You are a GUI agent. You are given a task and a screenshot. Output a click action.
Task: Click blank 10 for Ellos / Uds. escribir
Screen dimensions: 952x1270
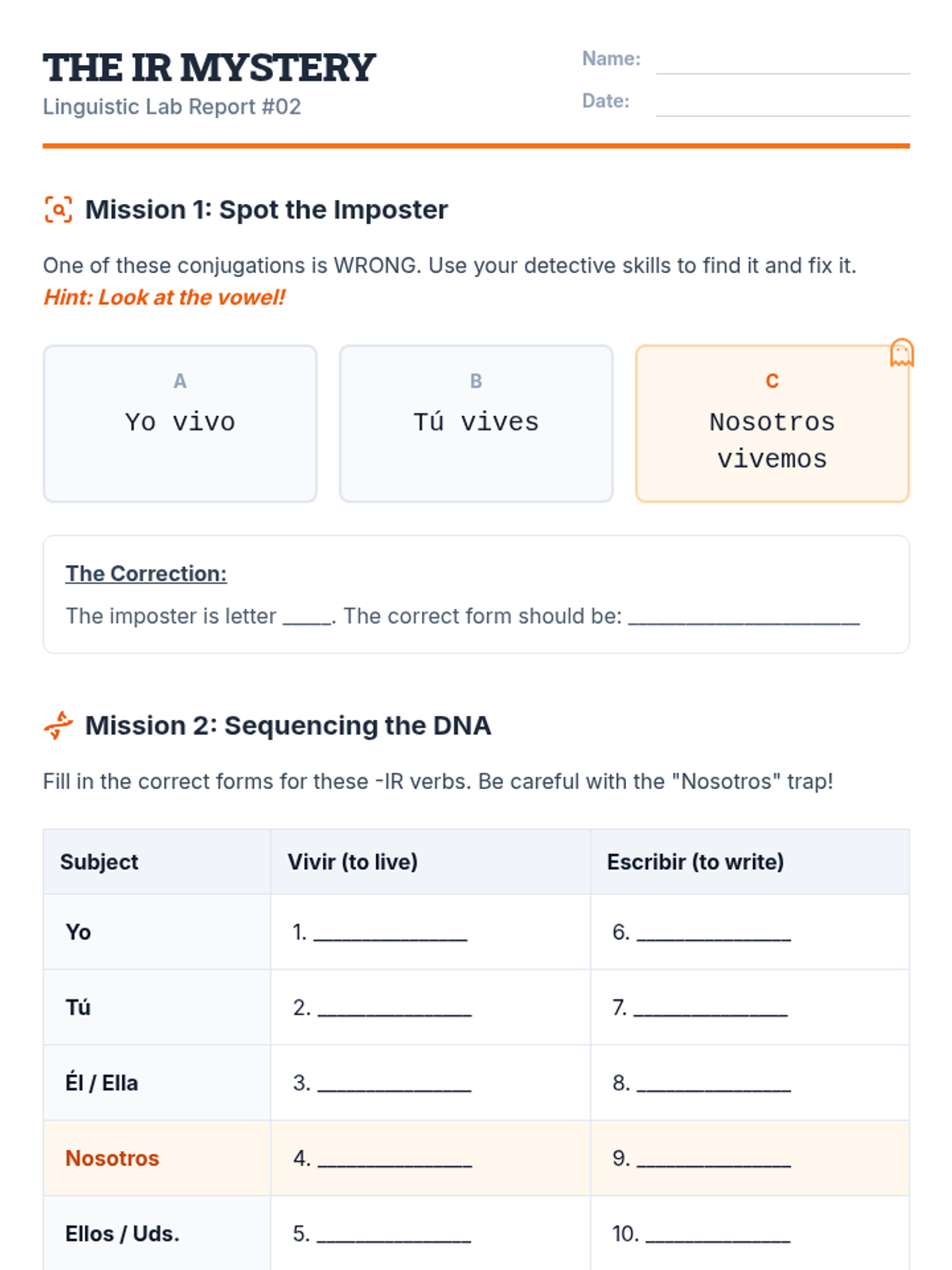coord(718,1234)
